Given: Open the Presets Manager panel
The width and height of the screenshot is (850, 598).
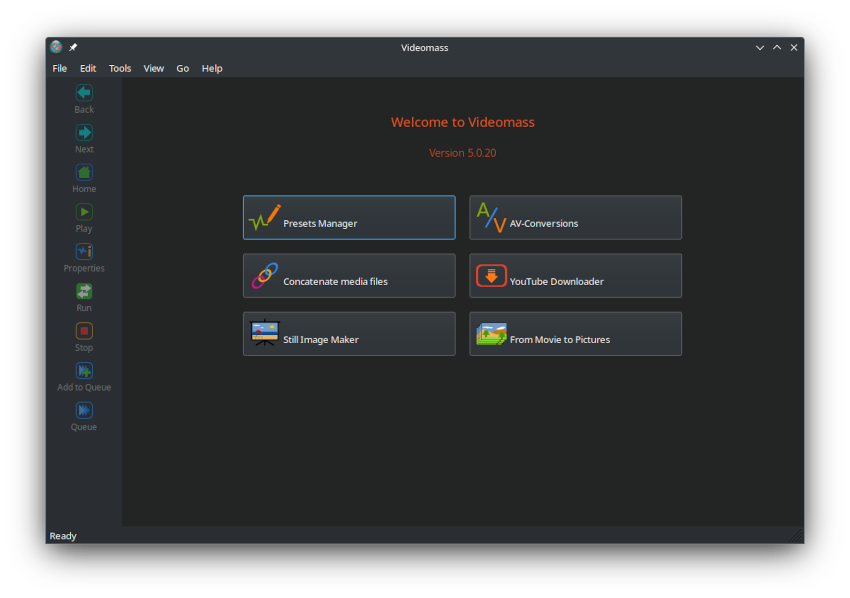Looking at the screenshot, I should (x=349, y=217).
